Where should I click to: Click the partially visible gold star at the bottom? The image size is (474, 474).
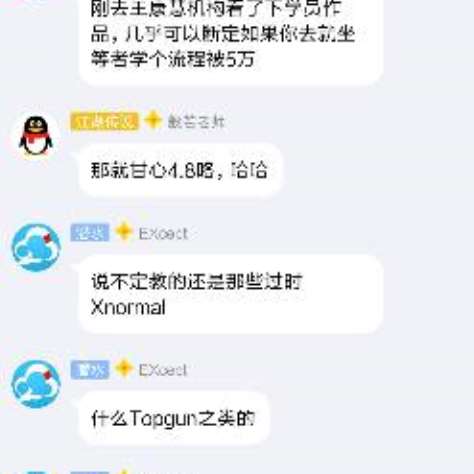(124, 472)
